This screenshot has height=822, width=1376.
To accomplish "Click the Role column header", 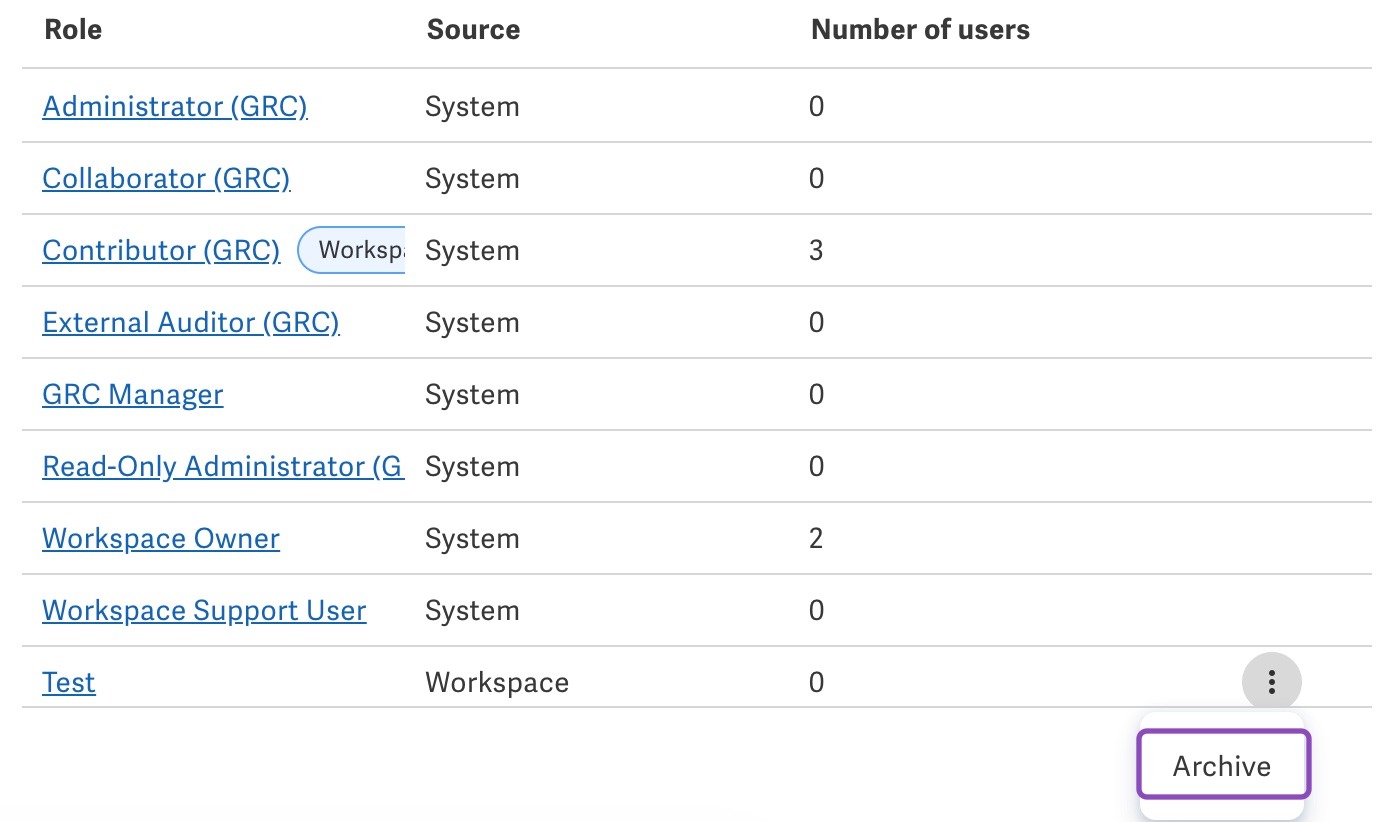I will click(x=73, y=30).
